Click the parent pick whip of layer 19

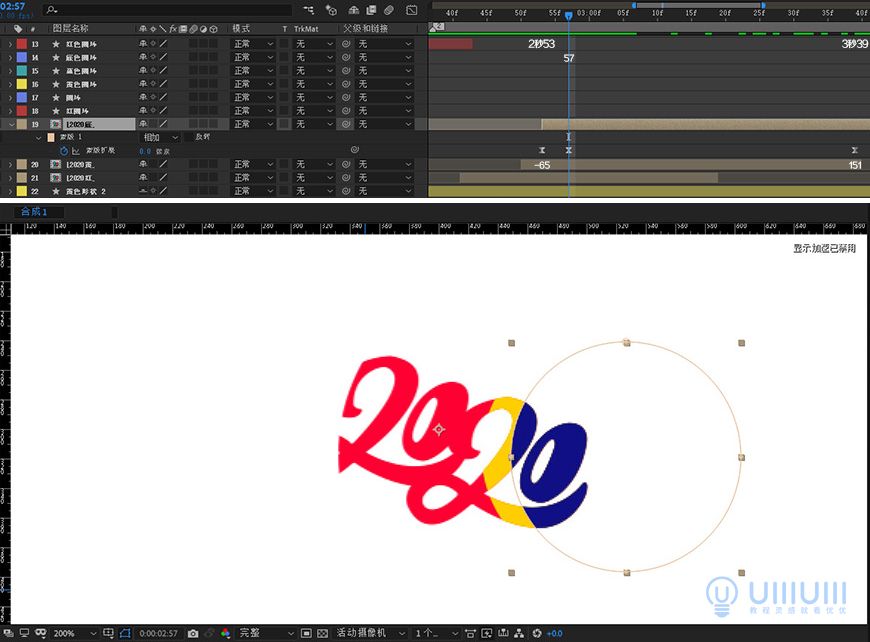click(346, 124)
